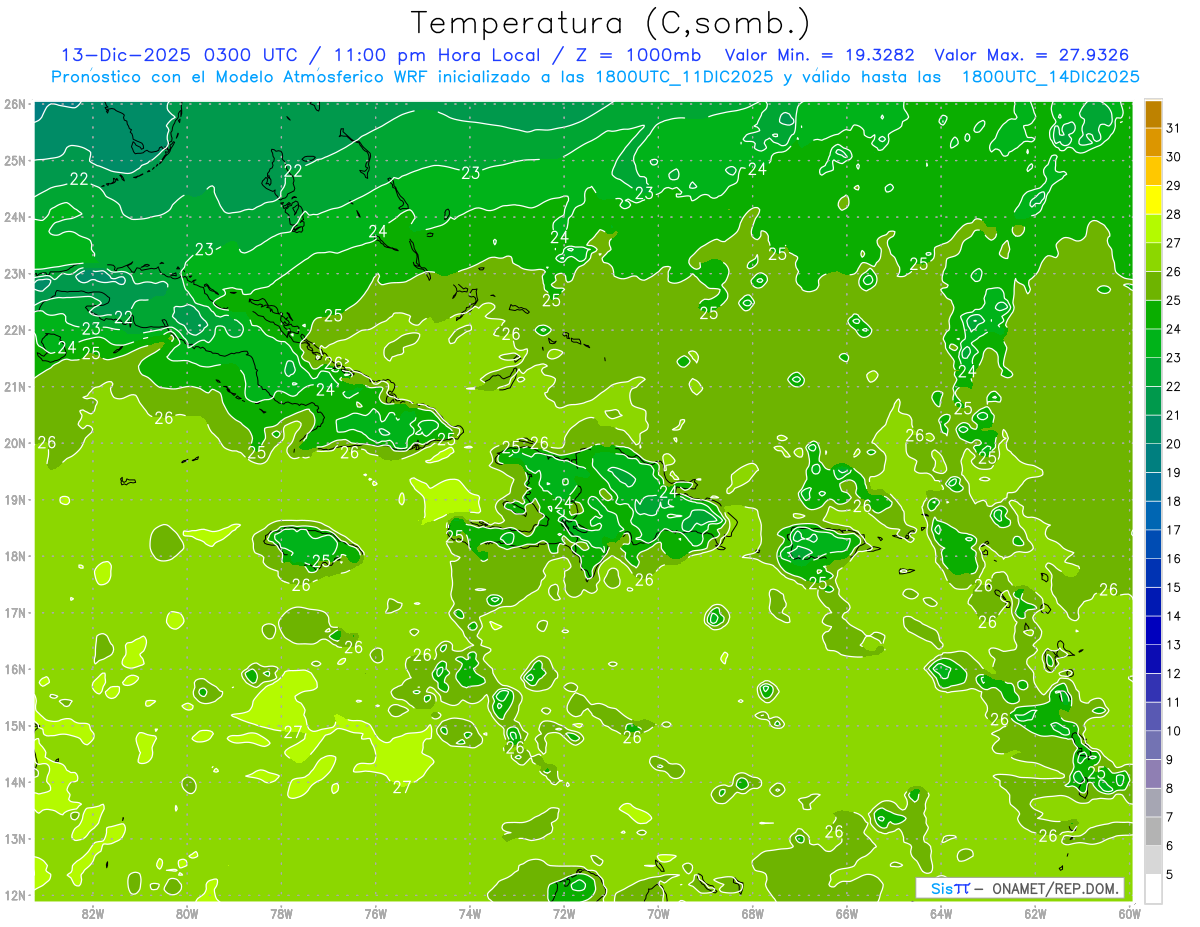Click the 60W longitude axis label
This screenshot has height=927, width=1200.
1129,914
